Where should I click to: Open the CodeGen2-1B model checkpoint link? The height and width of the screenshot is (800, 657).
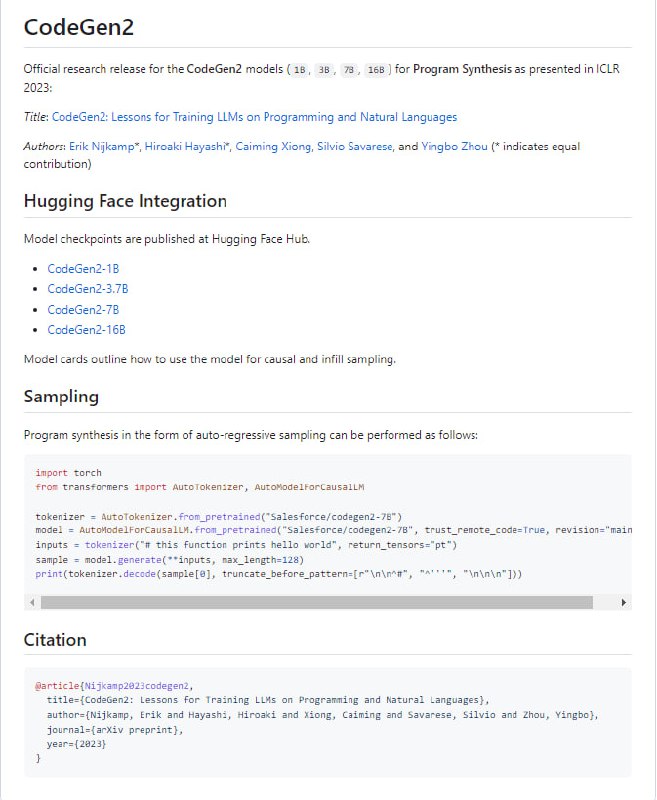pos(82,268)
